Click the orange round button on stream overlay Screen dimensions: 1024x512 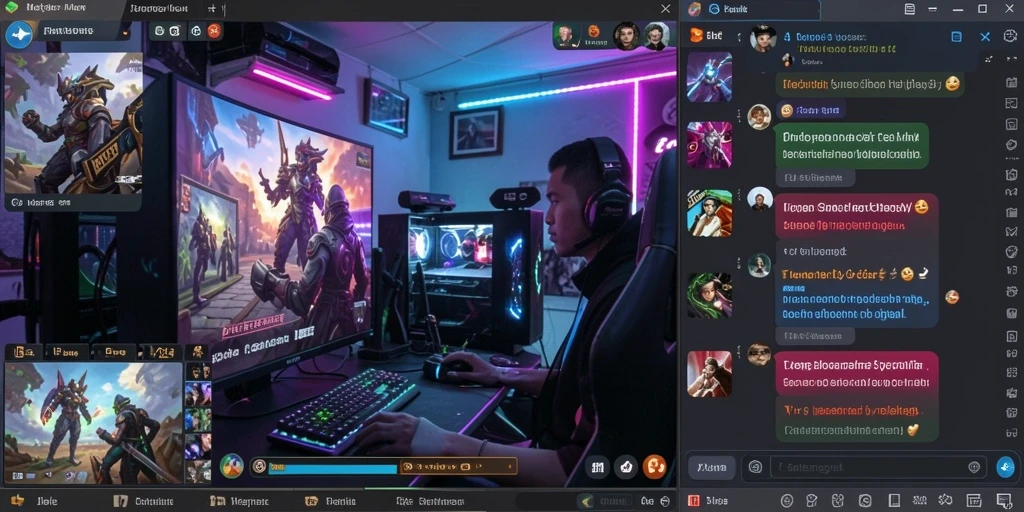[x=654, y=466]
